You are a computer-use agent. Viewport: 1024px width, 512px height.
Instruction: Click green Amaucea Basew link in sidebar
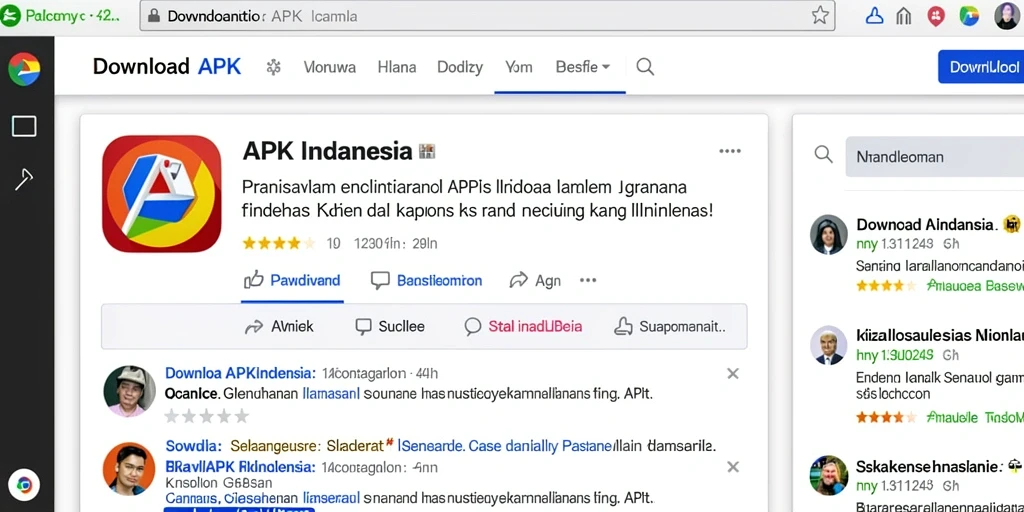(974, 285)
